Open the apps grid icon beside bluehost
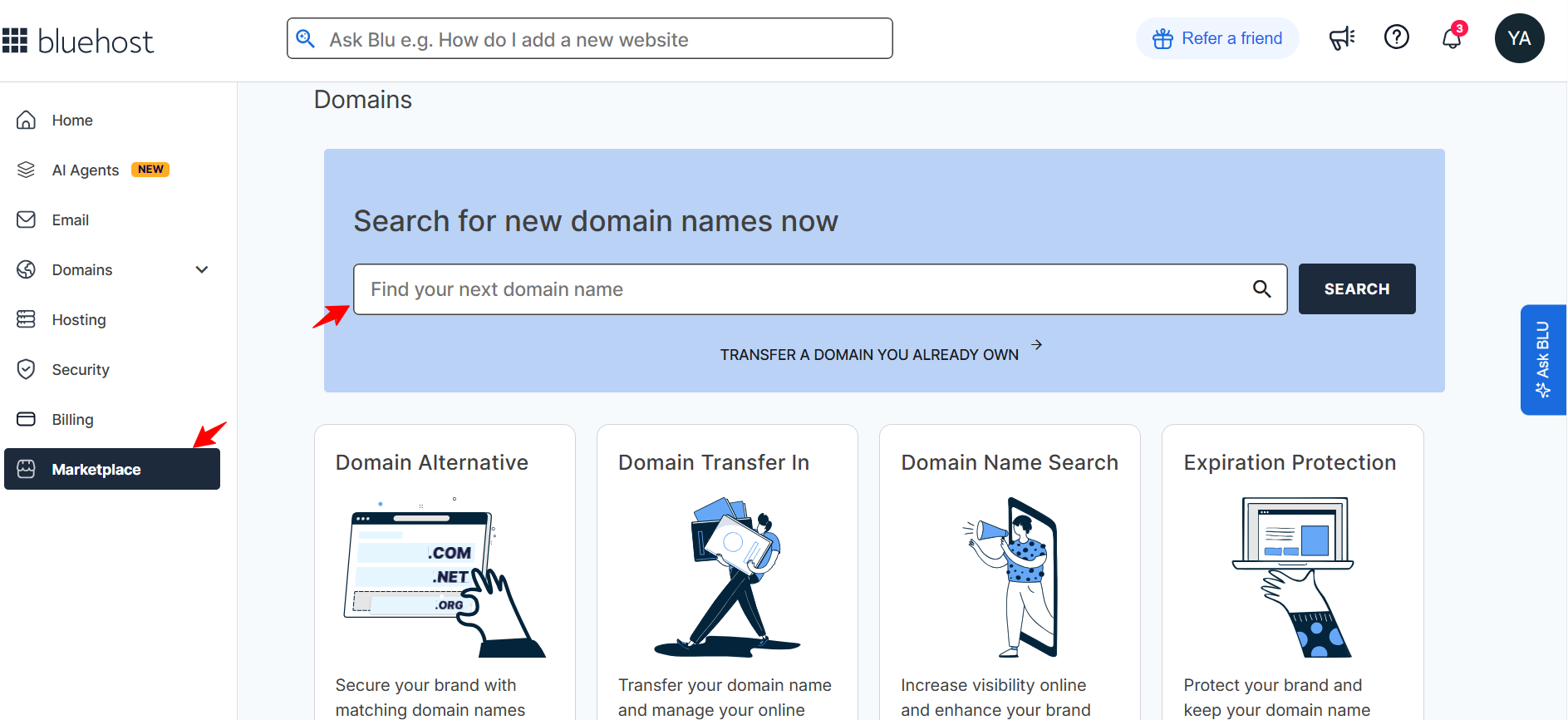 pyautogui.click(x=15, y=40)
